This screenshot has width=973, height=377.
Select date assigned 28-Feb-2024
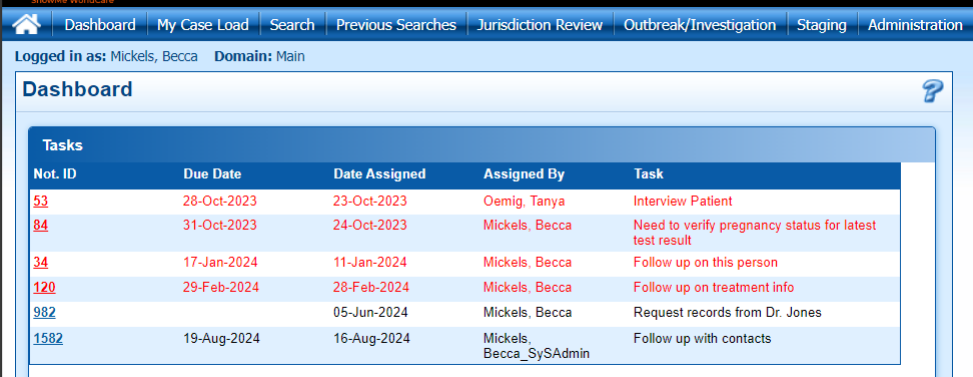pos(371,287)
